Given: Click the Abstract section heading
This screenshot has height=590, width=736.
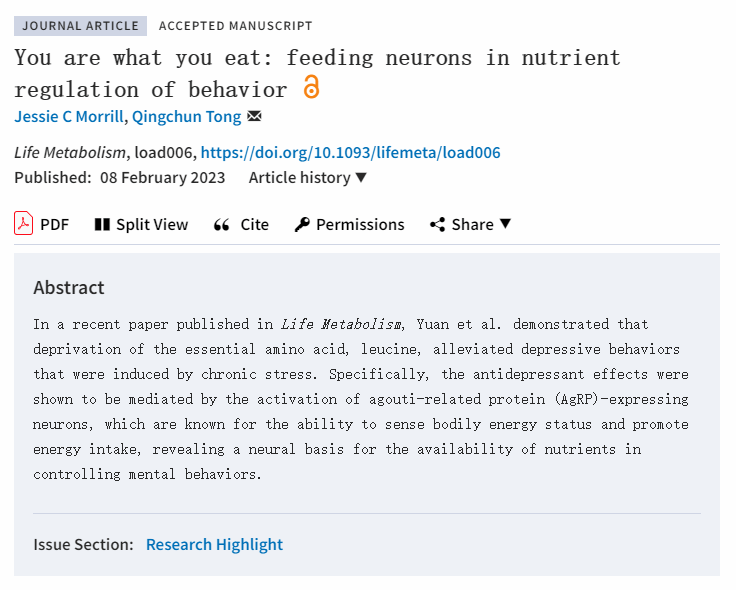Looking at the screenshot, I should point(69,288).
